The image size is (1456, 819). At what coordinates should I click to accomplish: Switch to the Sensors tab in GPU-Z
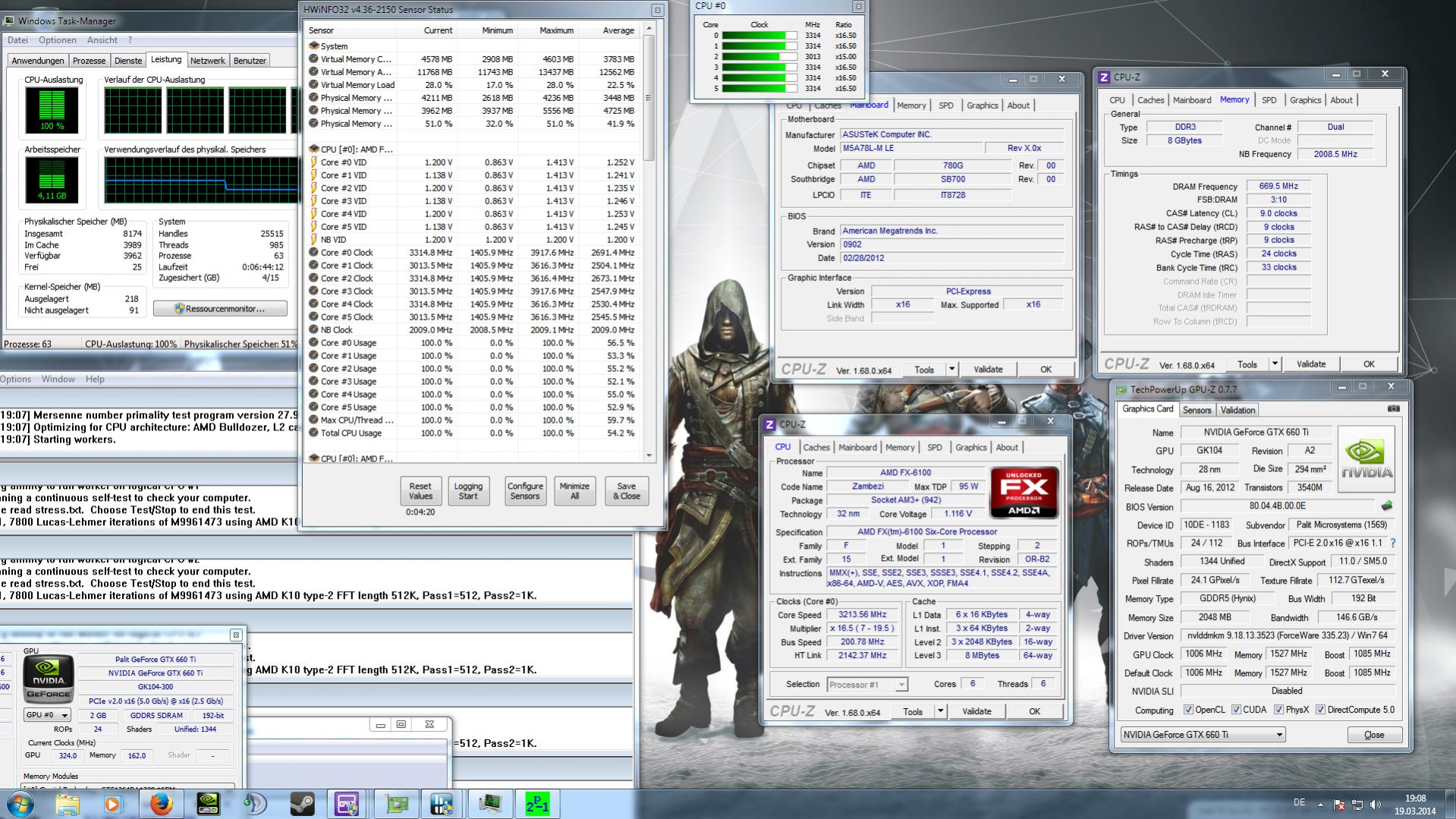point(1197,410)
